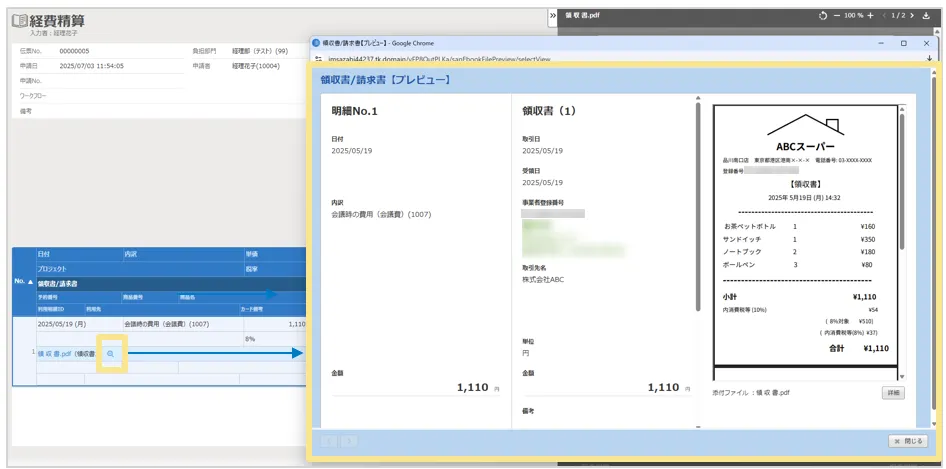Click the 100% zoom level display

(854, 15)
